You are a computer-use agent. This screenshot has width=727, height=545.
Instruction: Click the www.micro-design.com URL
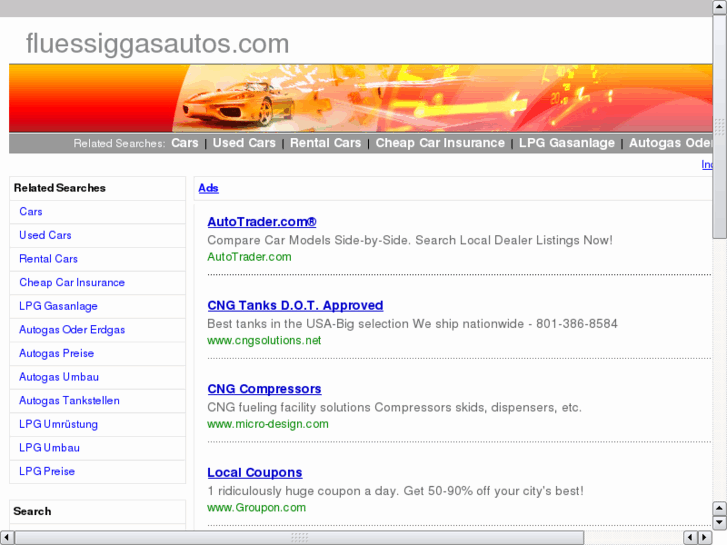click(268, 424)
